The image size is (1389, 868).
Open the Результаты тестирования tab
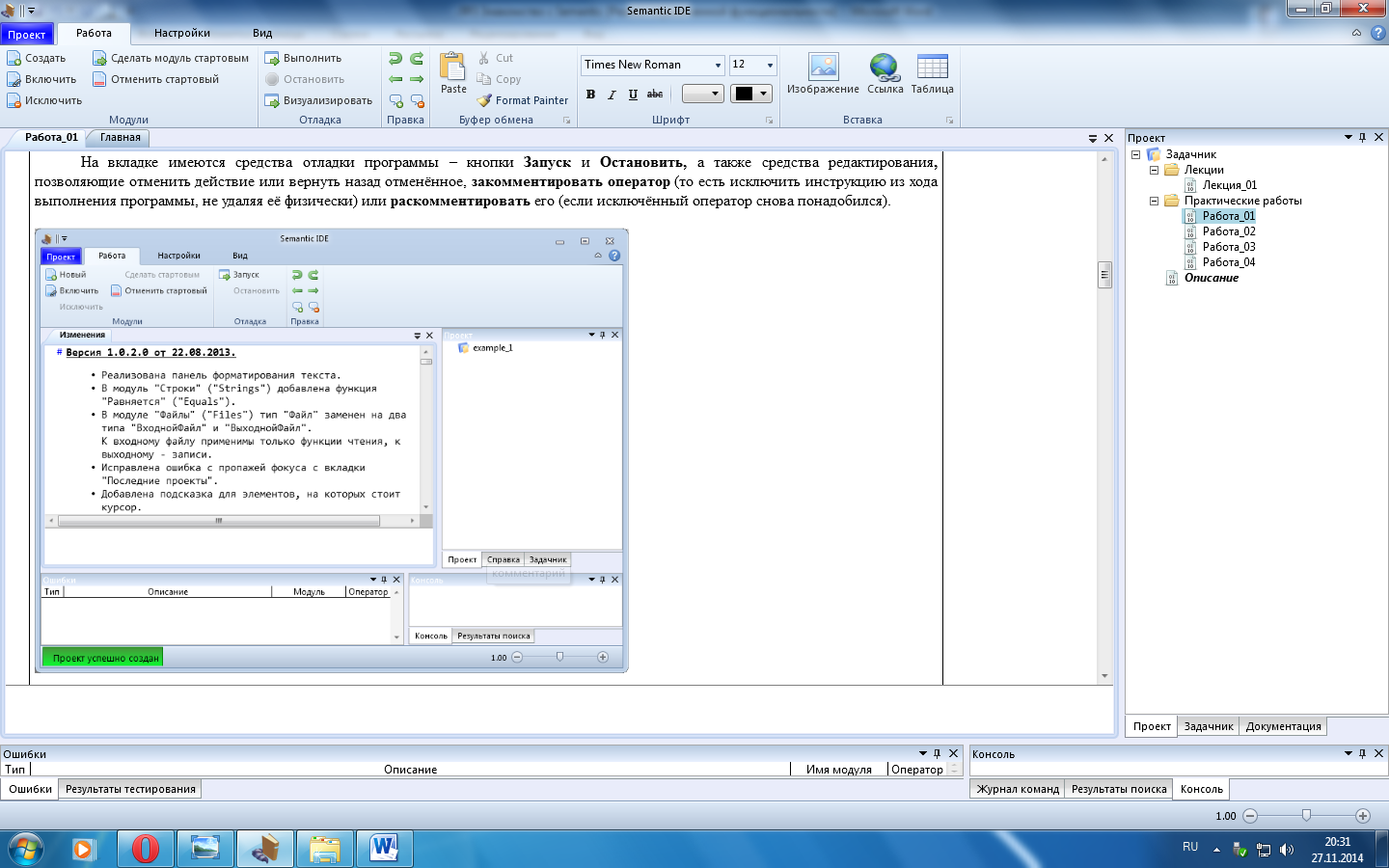pyautogui.click(x=130, y=789)
